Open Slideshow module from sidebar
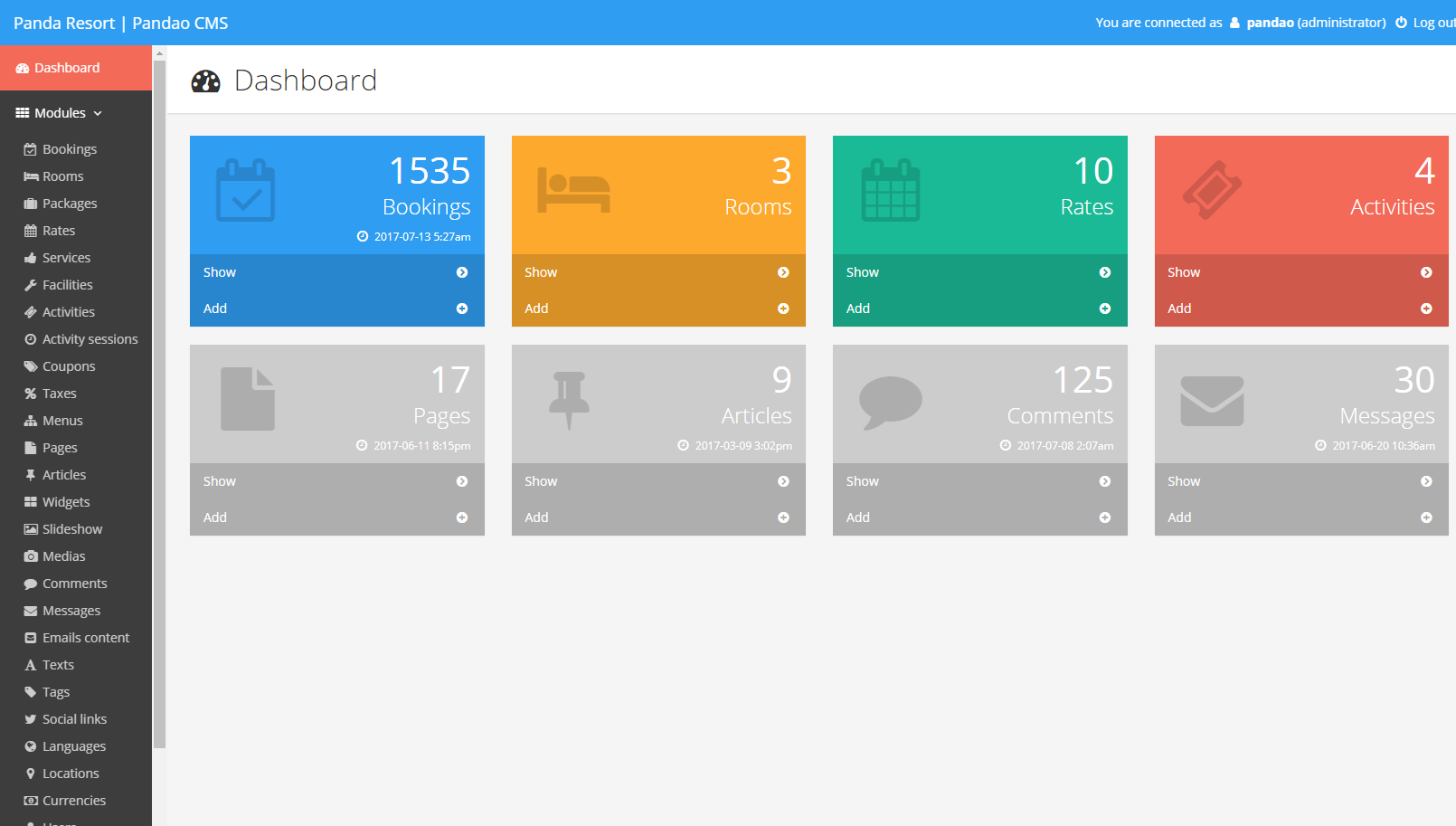 (x=72, y=529)
